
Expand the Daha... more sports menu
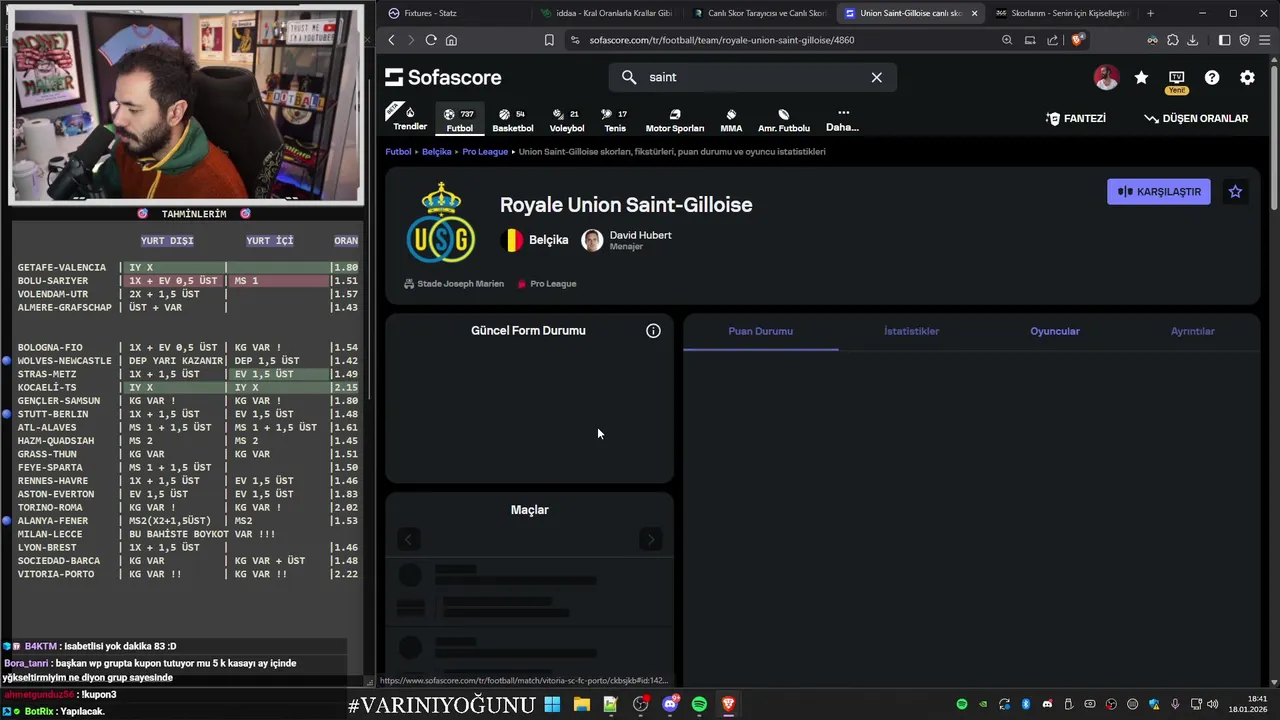[x=842, y=120]
